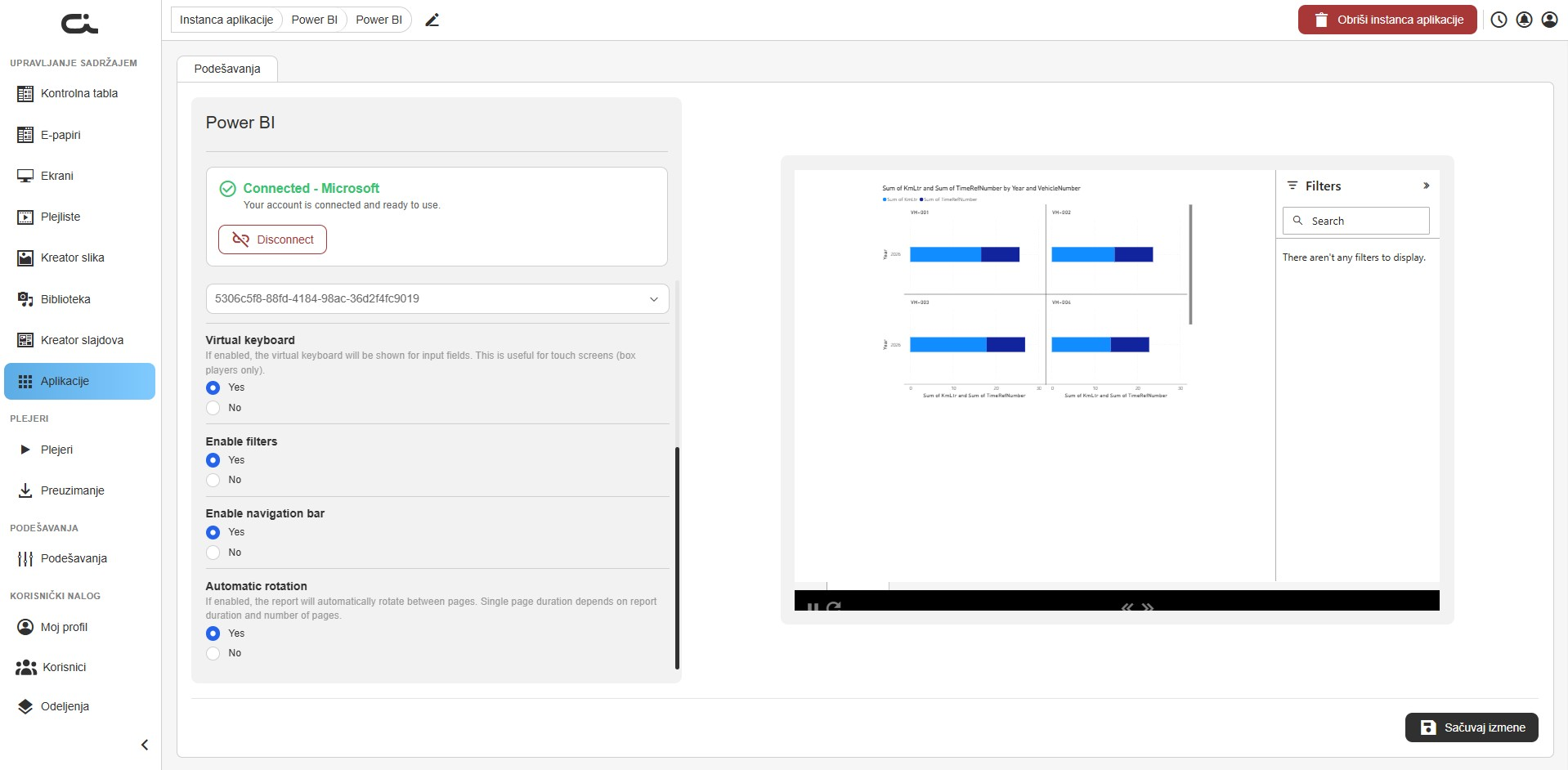Collapse Filters pane with double chevron
This screenshot has width=1568, height=770.
pyautogui.click(x=1426, y=186)
